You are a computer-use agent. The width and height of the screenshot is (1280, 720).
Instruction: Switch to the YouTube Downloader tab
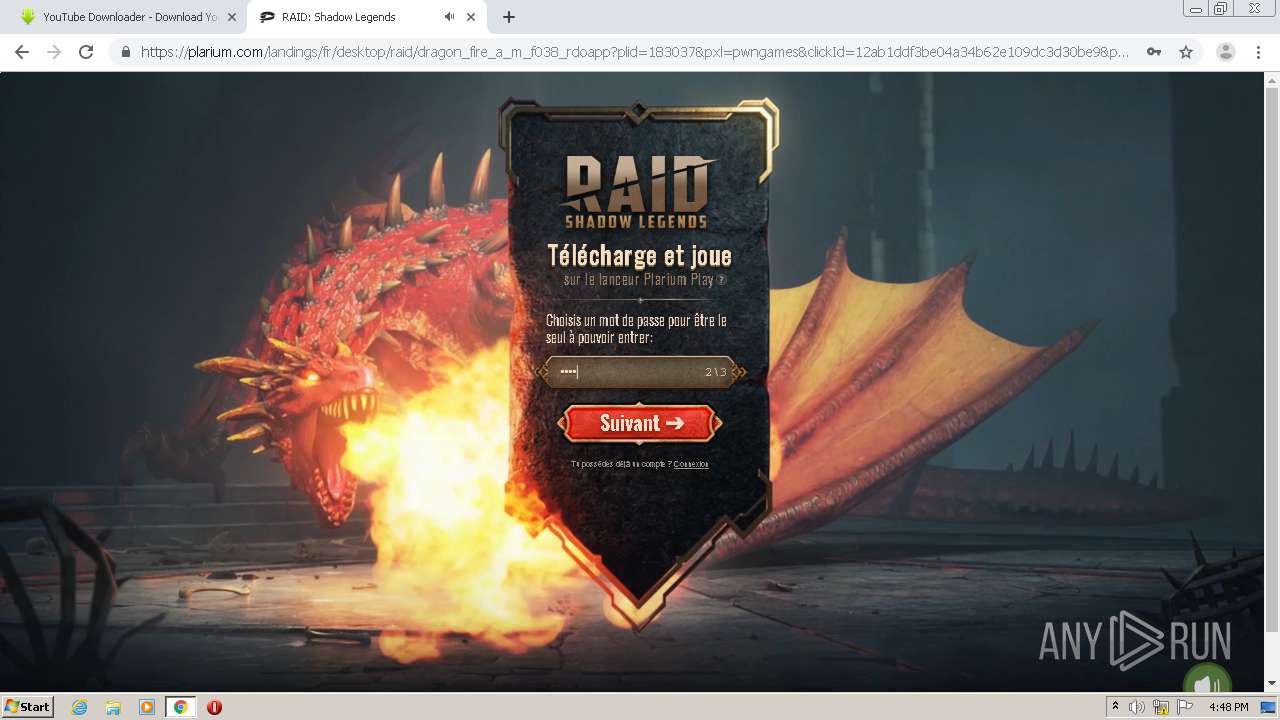120,17
